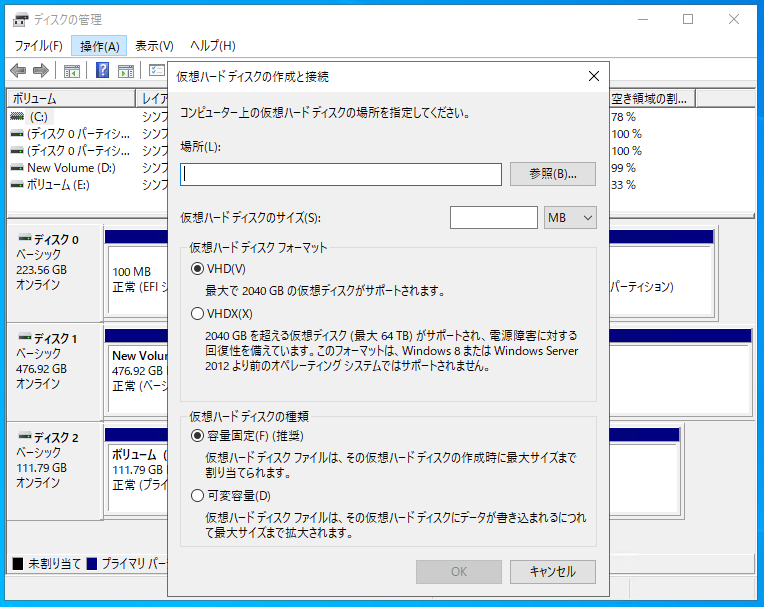This screenshot has height=607, width=764.
Task: Select the New Volume (D:) drive icon
Action: click(17, 168)
